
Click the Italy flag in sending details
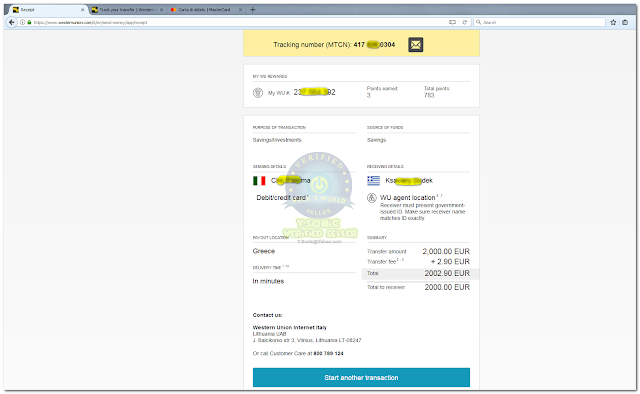point(259,180)
